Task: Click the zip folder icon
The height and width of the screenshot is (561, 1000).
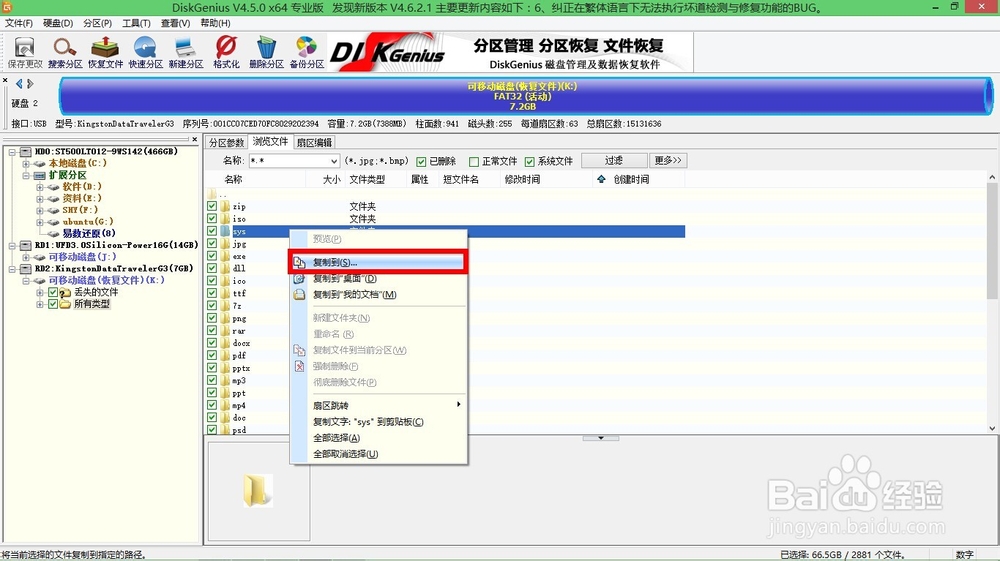Action: 225,206
